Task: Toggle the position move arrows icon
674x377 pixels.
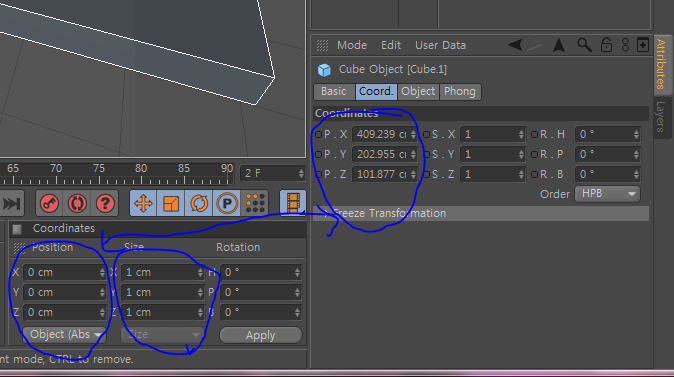Action: pyautogui.click(x=144, y=203)
